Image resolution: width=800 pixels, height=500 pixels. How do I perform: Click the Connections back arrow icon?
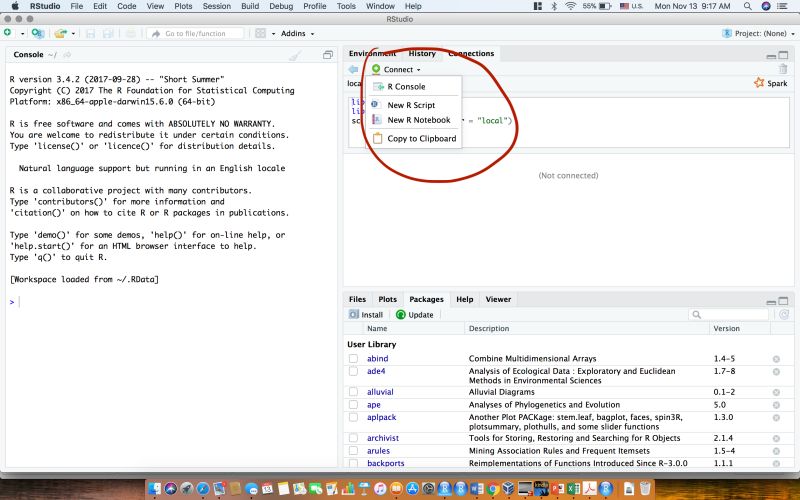pyautogui.click(x=353, y=69)
